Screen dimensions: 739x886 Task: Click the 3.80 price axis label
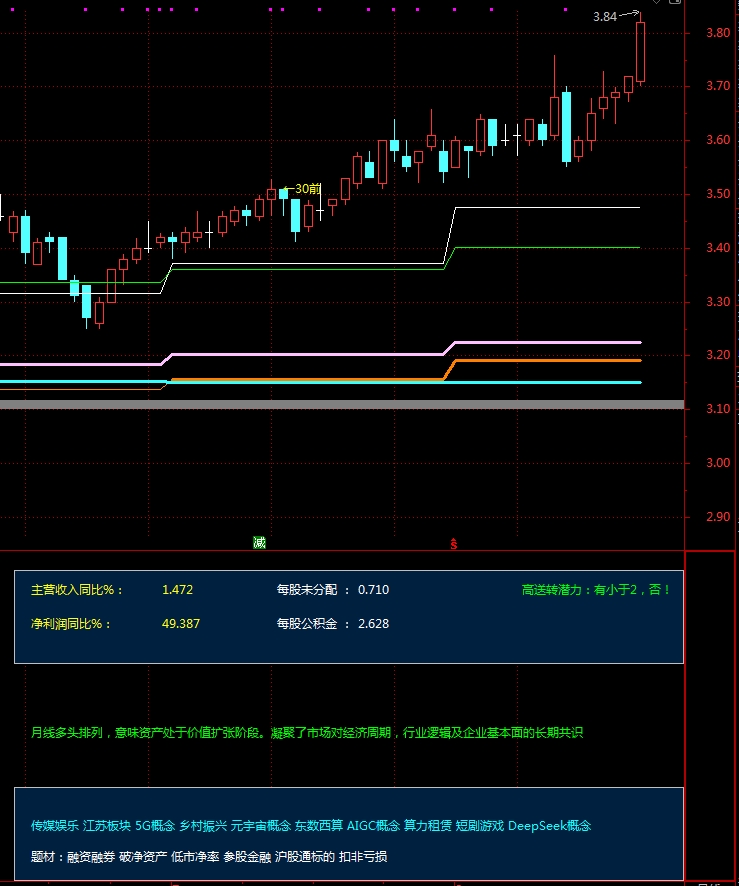coord(718,33)
